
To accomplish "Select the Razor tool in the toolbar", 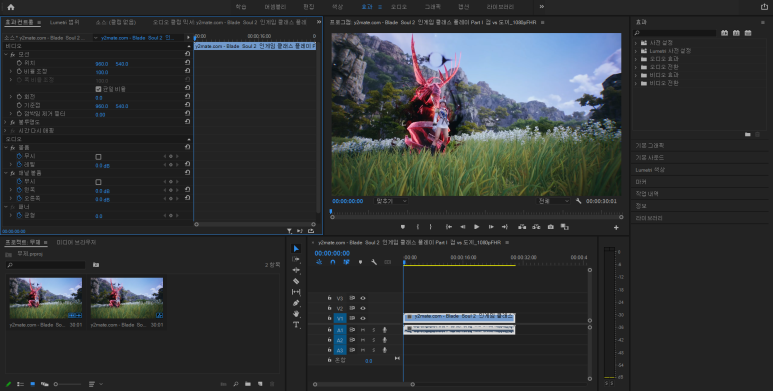I will [x=296, y=281].
